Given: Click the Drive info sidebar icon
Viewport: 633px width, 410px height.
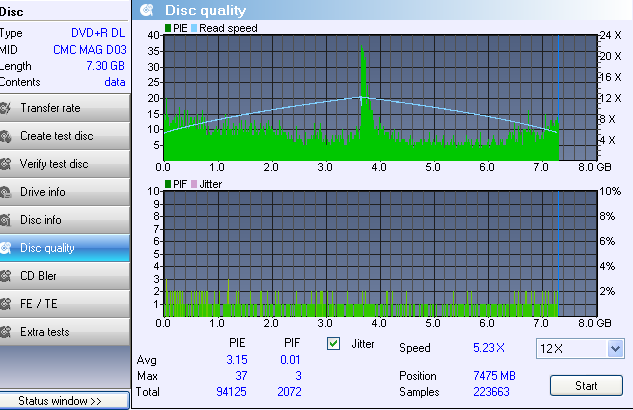Looking at the screenshot, I should coord(8,192).
